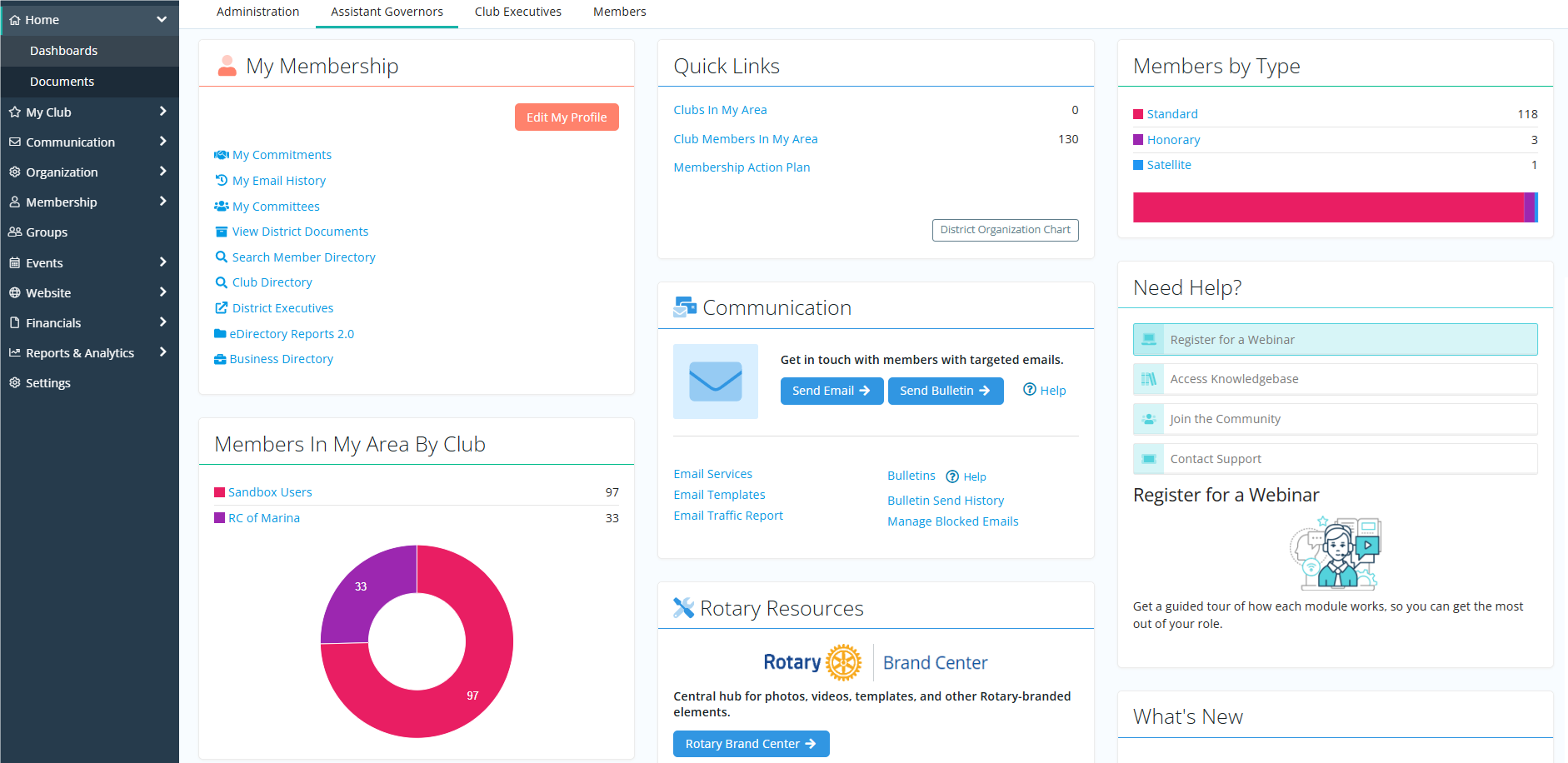
Task: Open Manage Blocked Emails link
Action: click(x=952, y=521)
